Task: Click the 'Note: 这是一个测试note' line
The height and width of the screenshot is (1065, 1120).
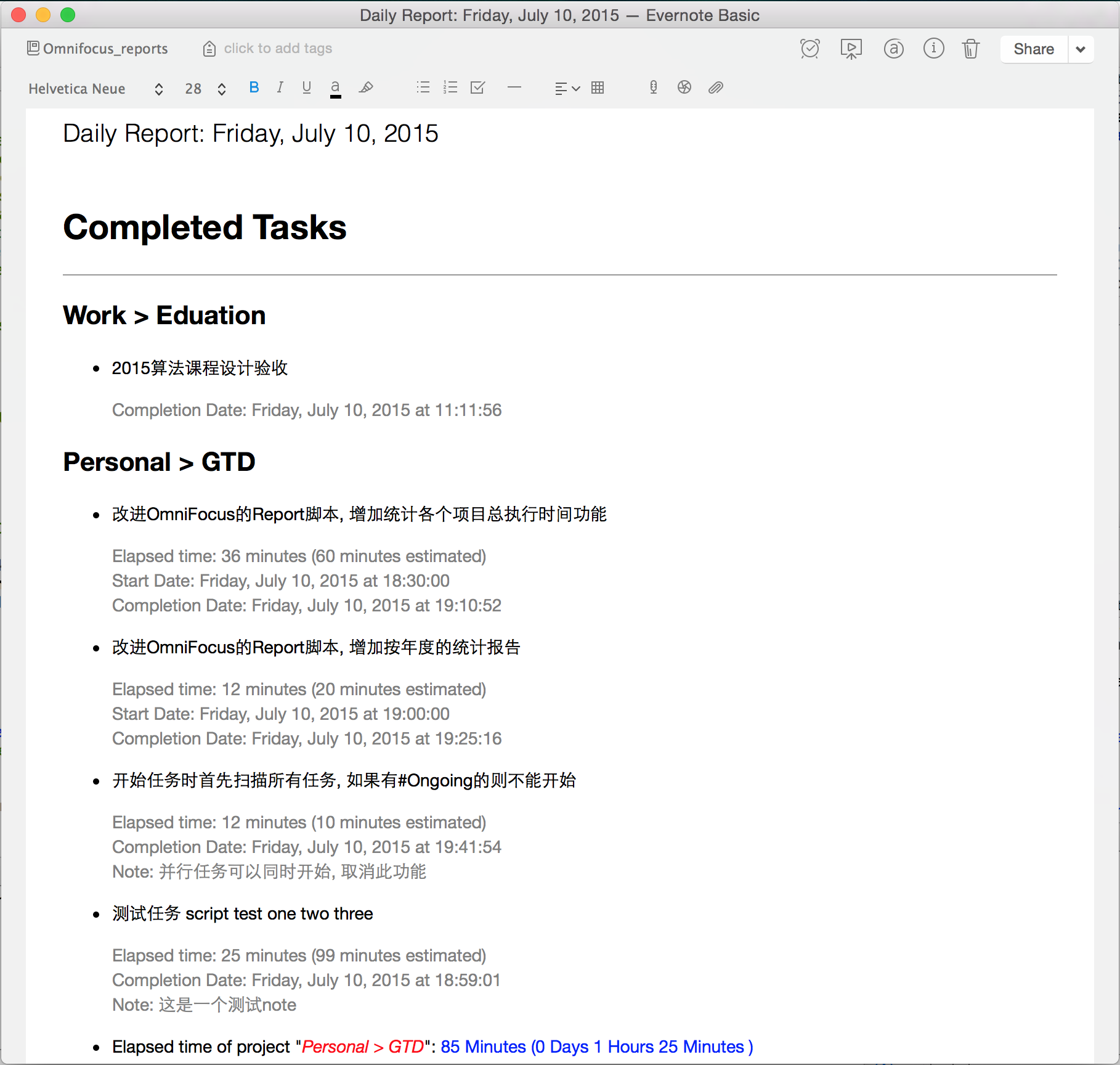Action: pyautogui.click(x=204, y=1005)
